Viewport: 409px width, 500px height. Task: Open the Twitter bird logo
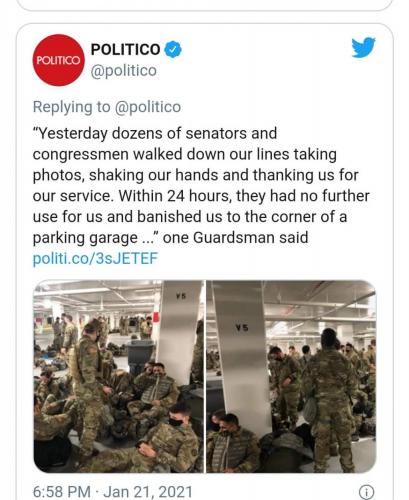pyautogui.click(x=363, y=48)
